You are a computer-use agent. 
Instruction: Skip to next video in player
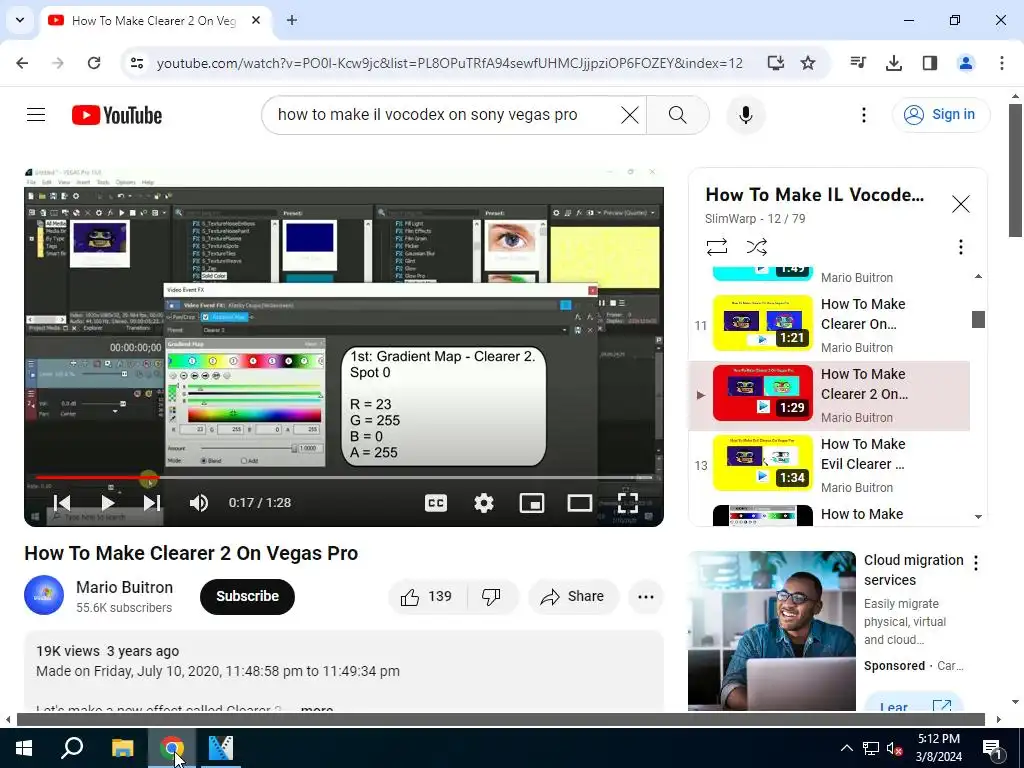(x=152, y=502)
